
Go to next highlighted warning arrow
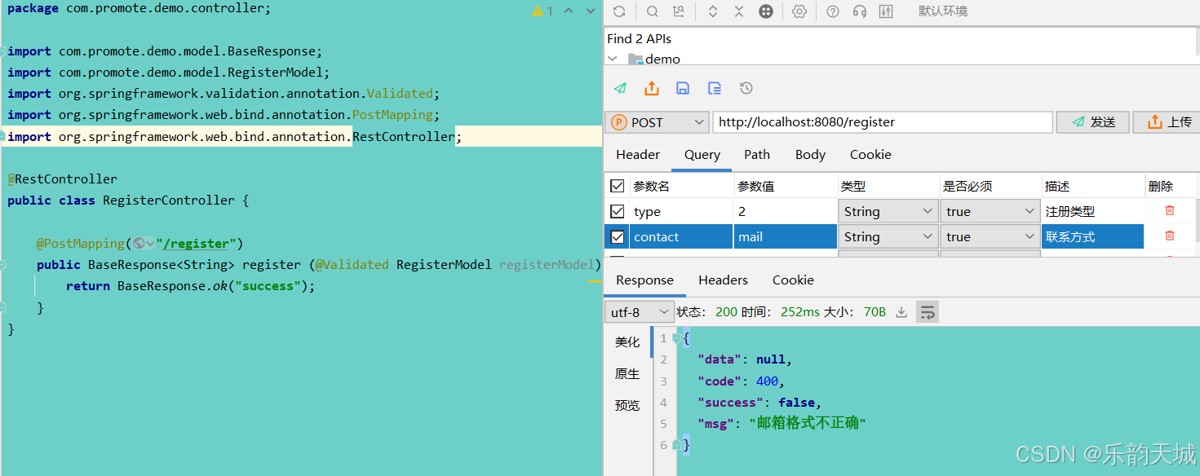tap(590, 11)
